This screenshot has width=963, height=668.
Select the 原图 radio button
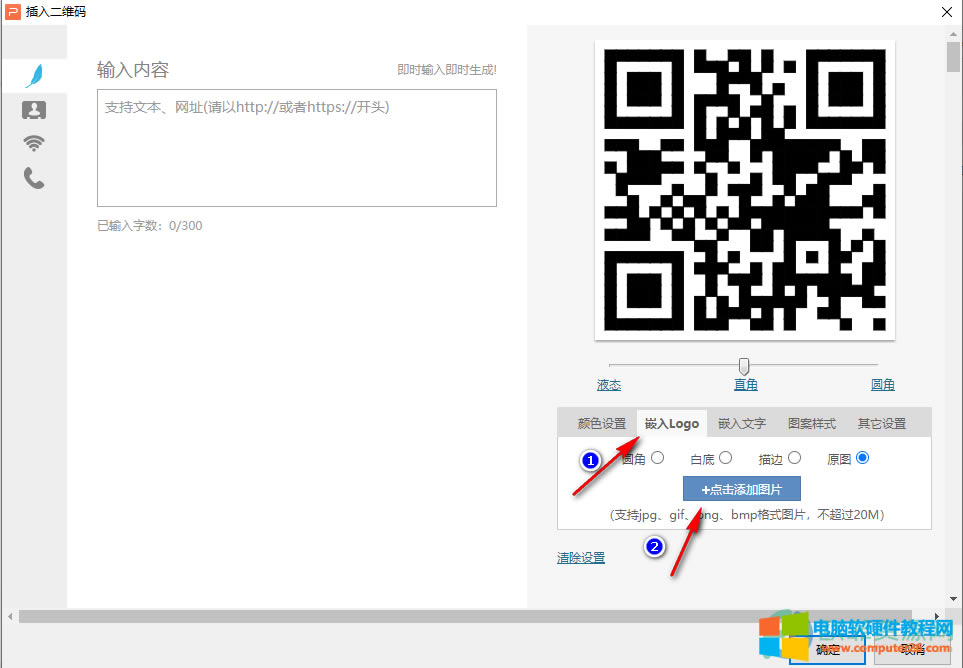coord(861,458)
